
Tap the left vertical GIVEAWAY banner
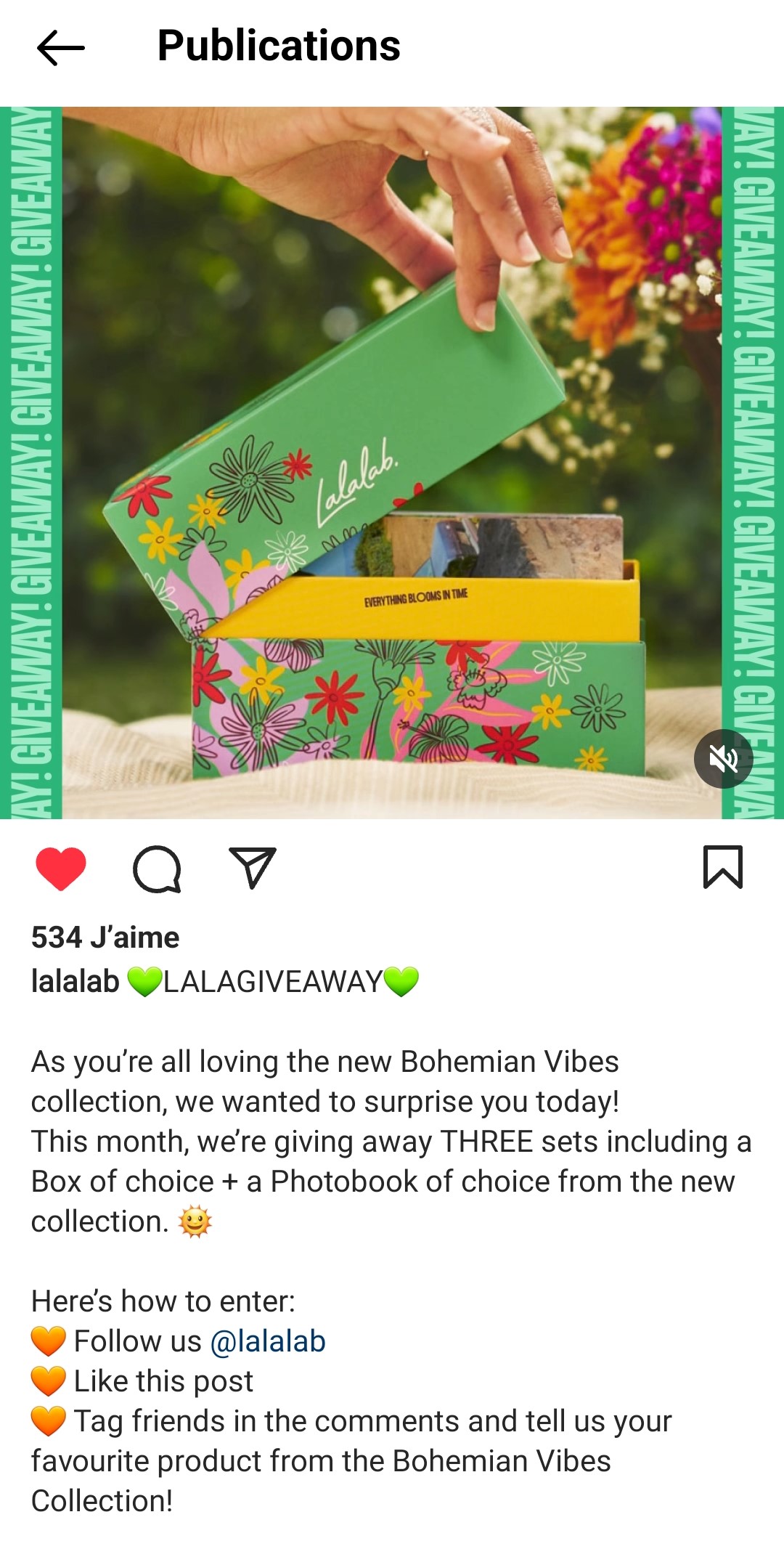[x=30, y=463]
